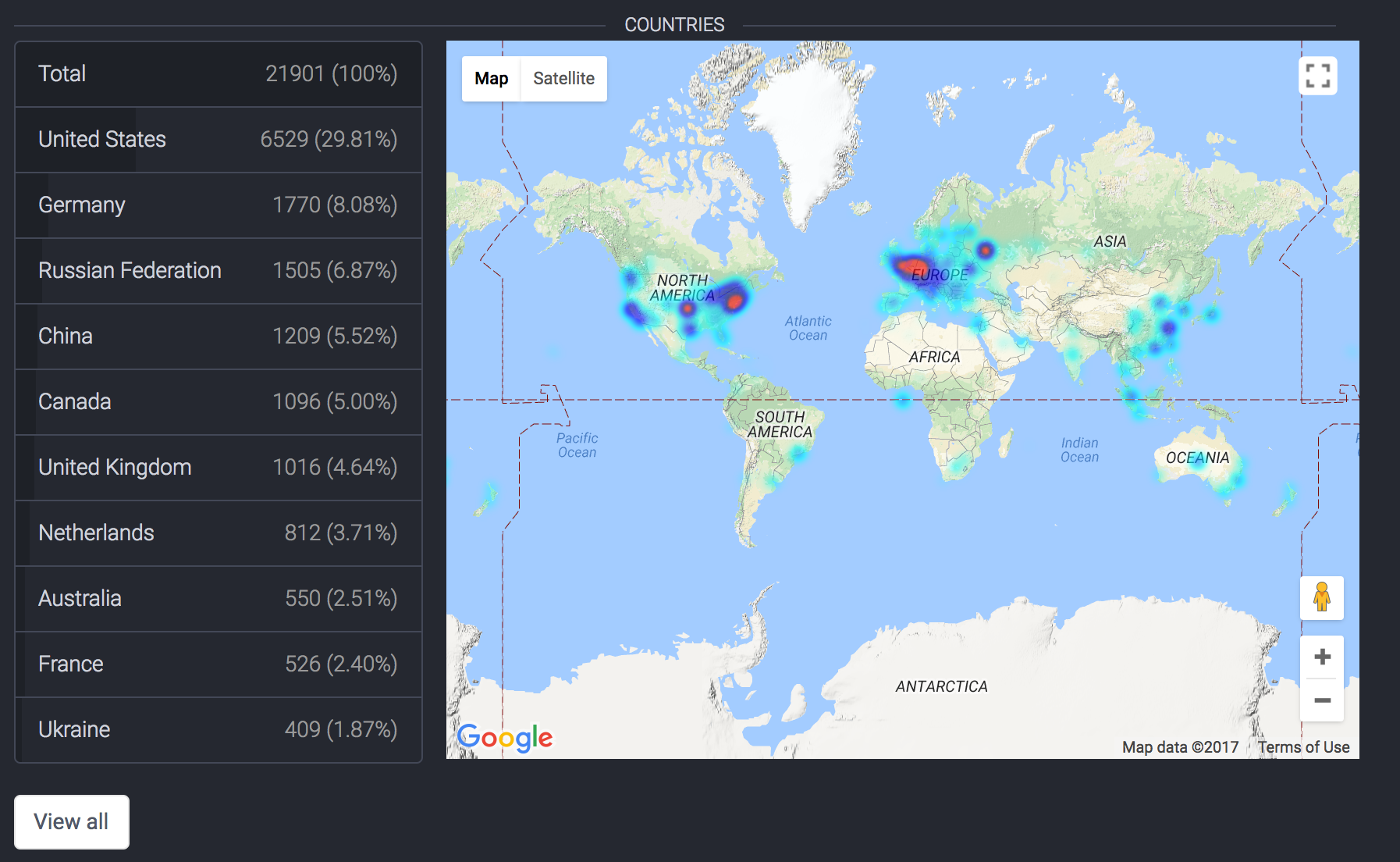Click the Google logo on map
Screen dimensions: 1400x862
tap(505, 736)
